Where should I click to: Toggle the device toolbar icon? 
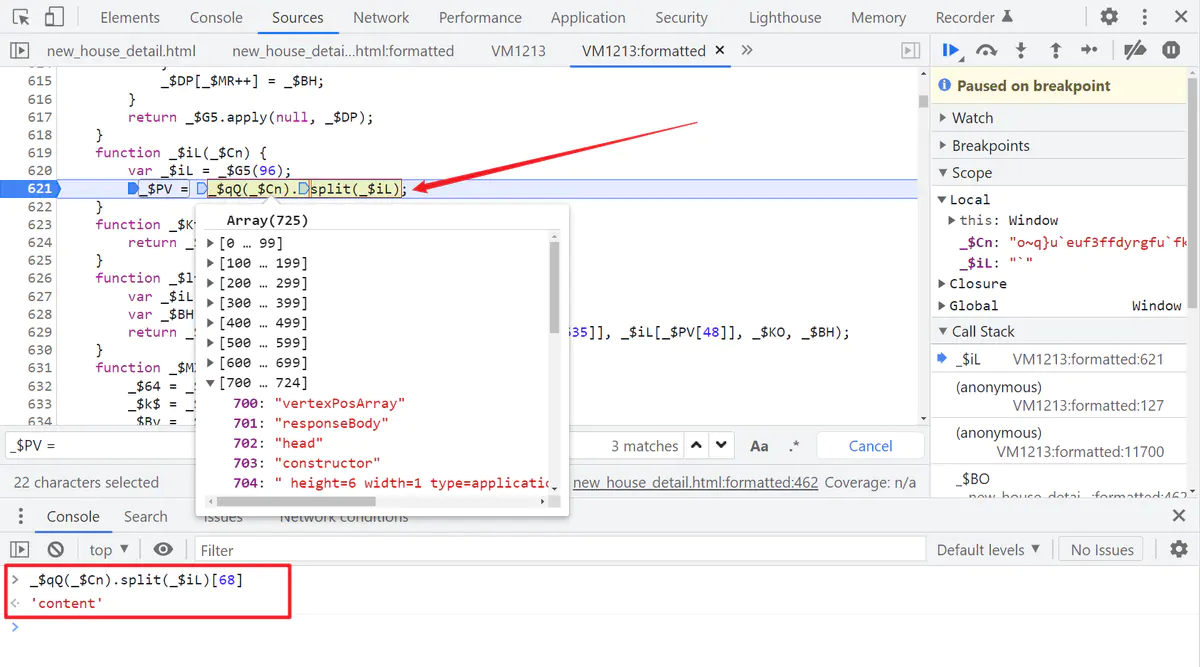[x=54, y=17]
